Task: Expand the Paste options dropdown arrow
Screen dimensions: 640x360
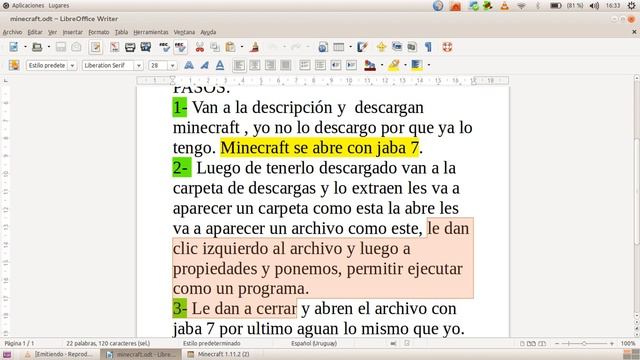Action: pos(242,47)
